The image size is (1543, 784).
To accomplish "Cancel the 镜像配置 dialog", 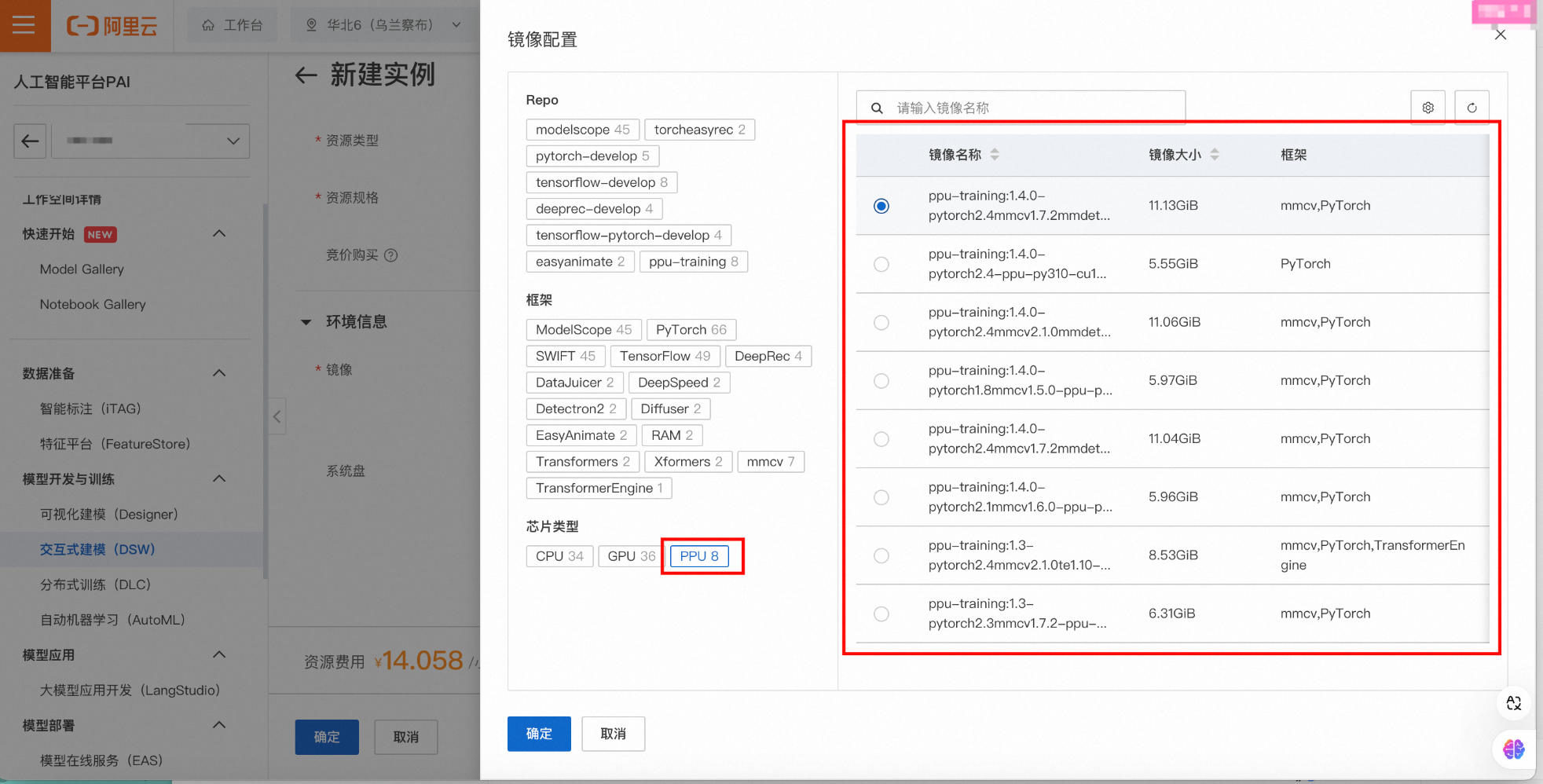I will point(614,734).
